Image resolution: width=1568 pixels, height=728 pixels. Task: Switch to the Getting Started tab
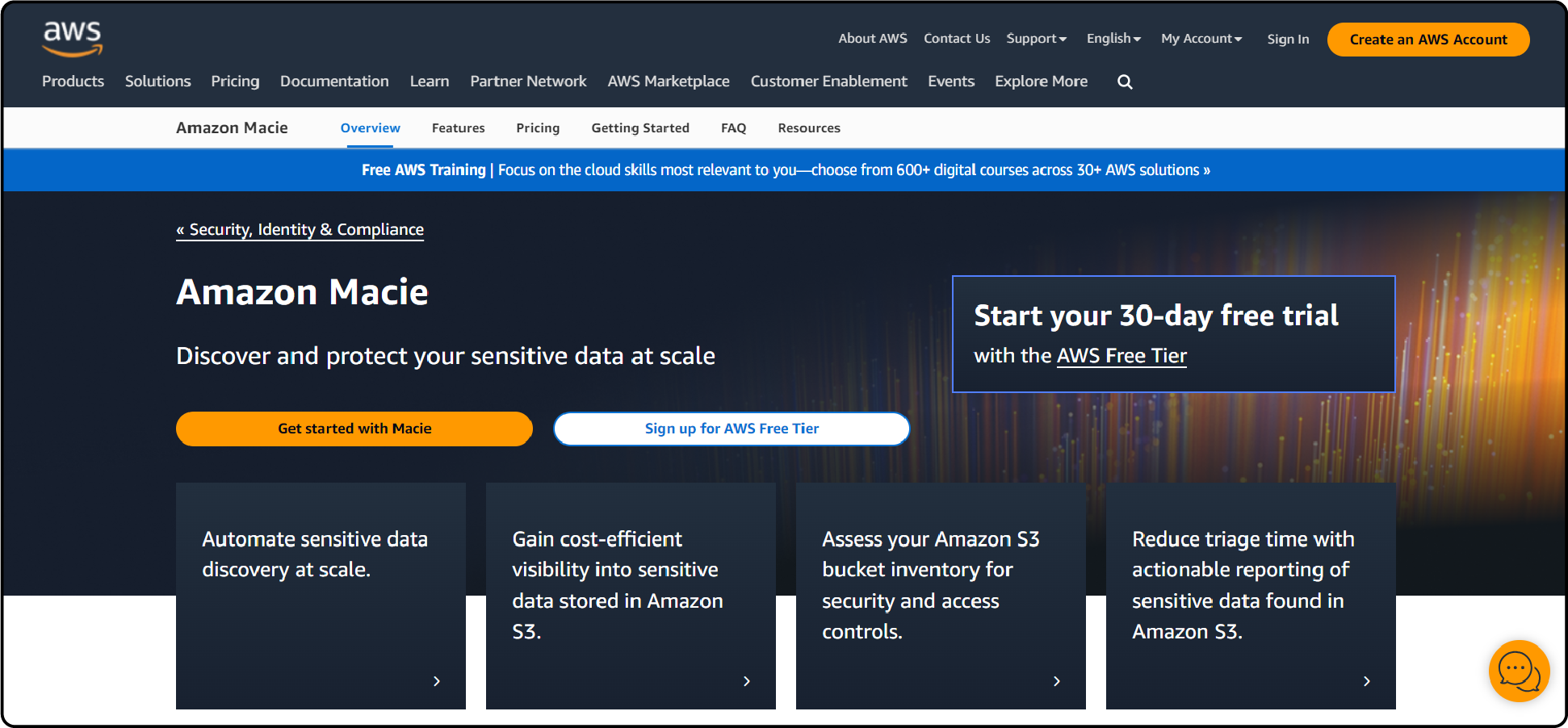640,128
